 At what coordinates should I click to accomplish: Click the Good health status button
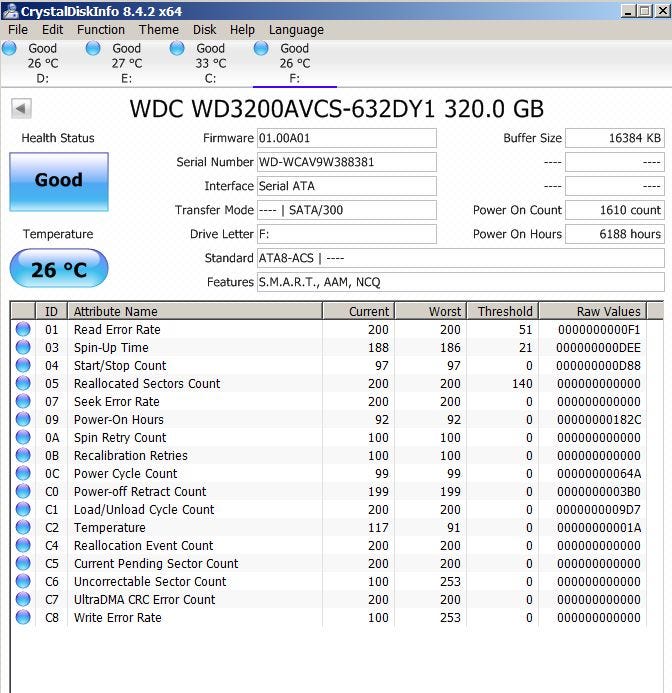point(59,182)
